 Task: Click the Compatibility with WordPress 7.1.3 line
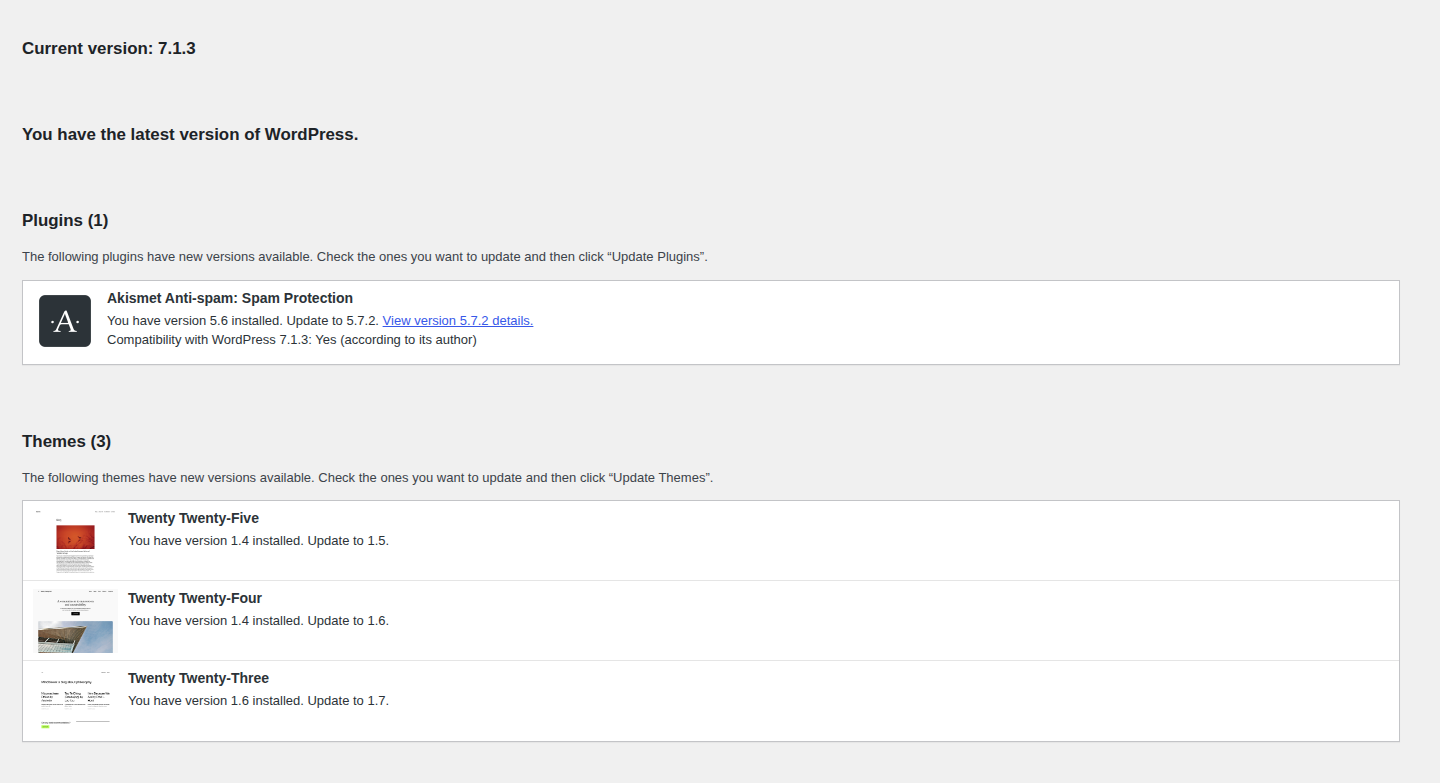[292, 340]
